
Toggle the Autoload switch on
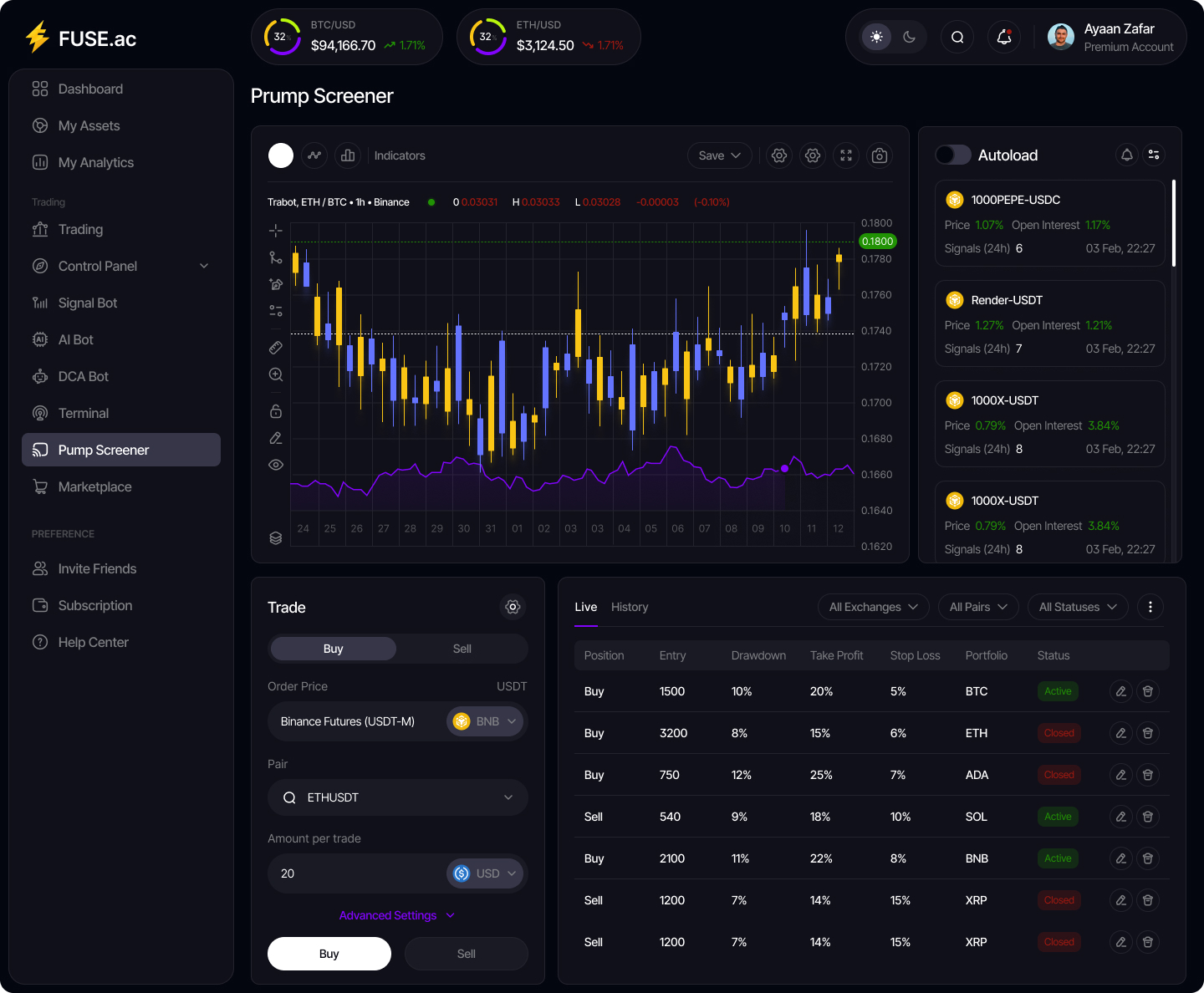[x=953, y=155]
